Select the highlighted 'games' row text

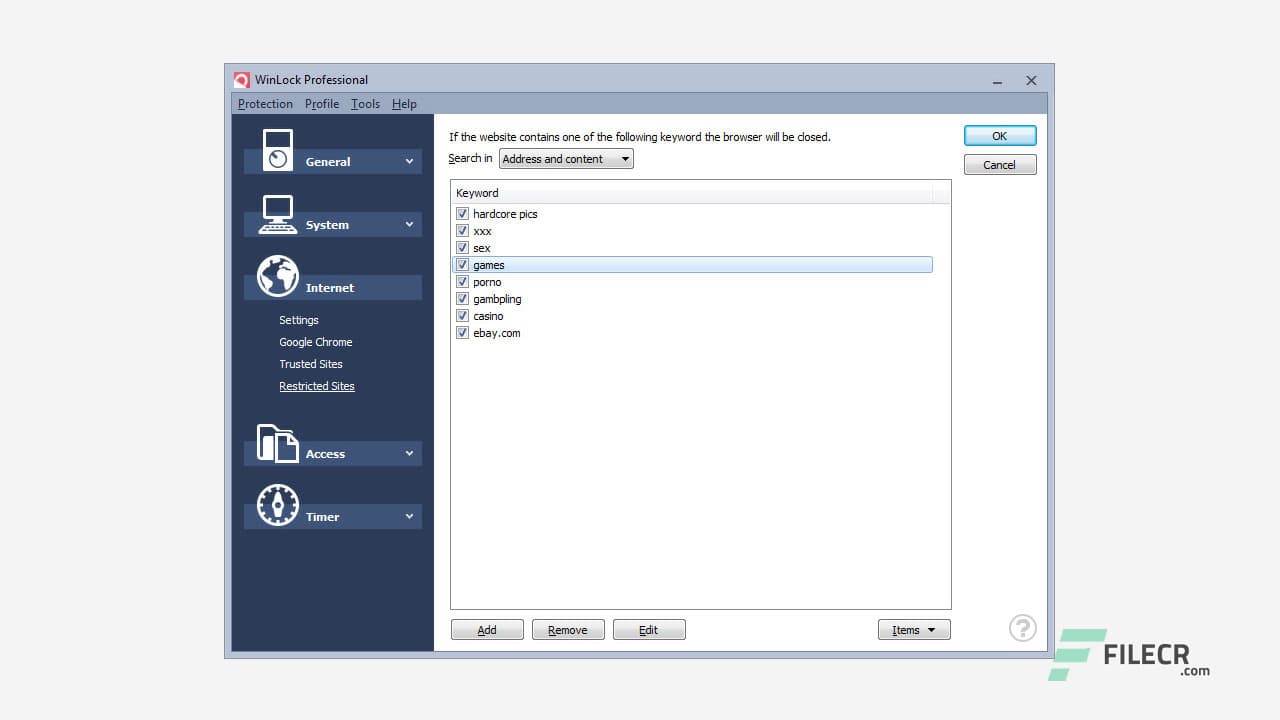pos(489,265)
